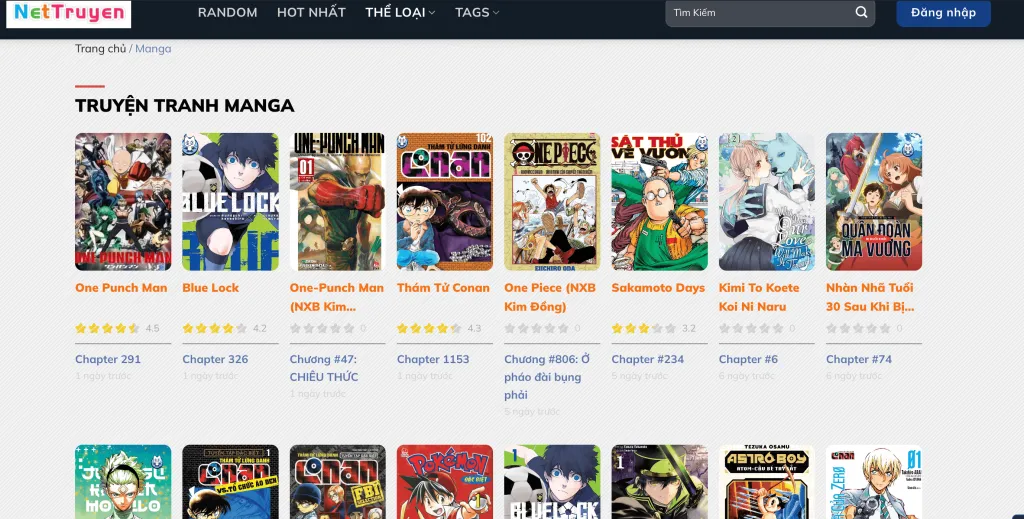Click the Sakamoto Days star rating
The width and height of the screenshot is (1024, 519).
click(643, 328)
